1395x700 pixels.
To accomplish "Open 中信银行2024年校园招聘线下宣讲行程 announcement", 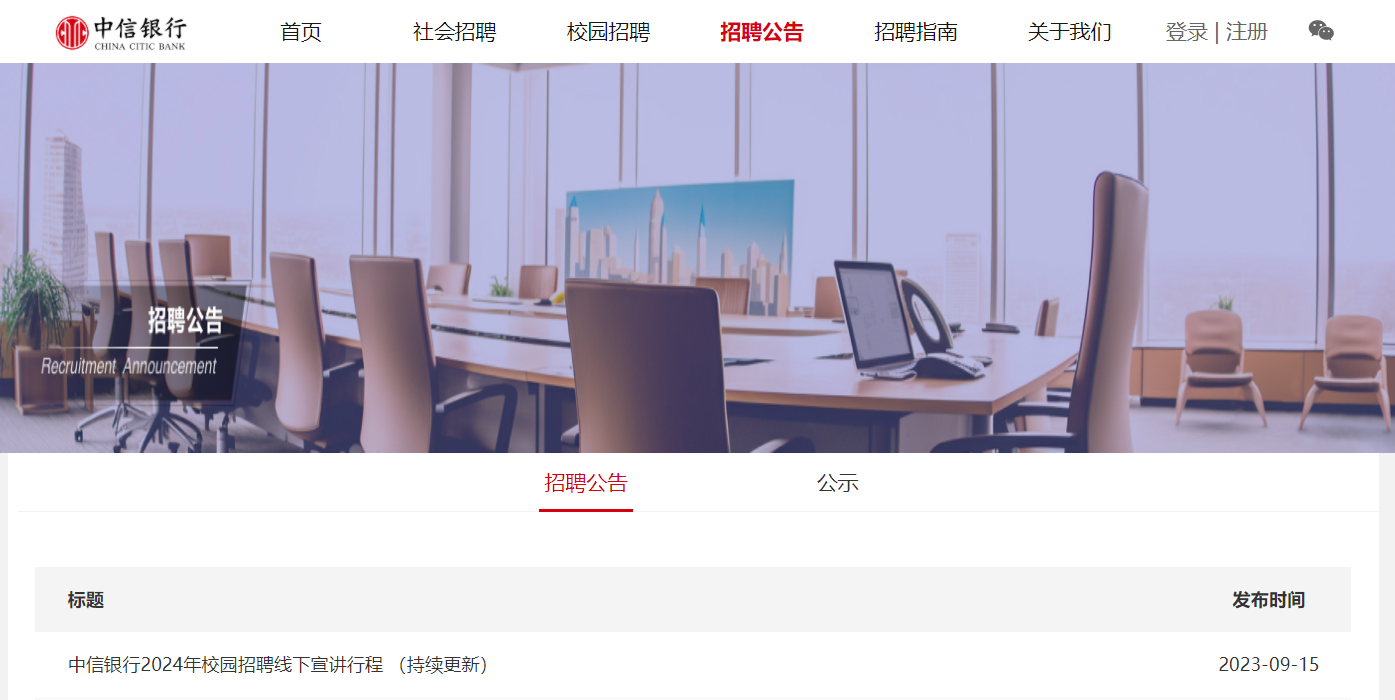I will click(278, 665).
